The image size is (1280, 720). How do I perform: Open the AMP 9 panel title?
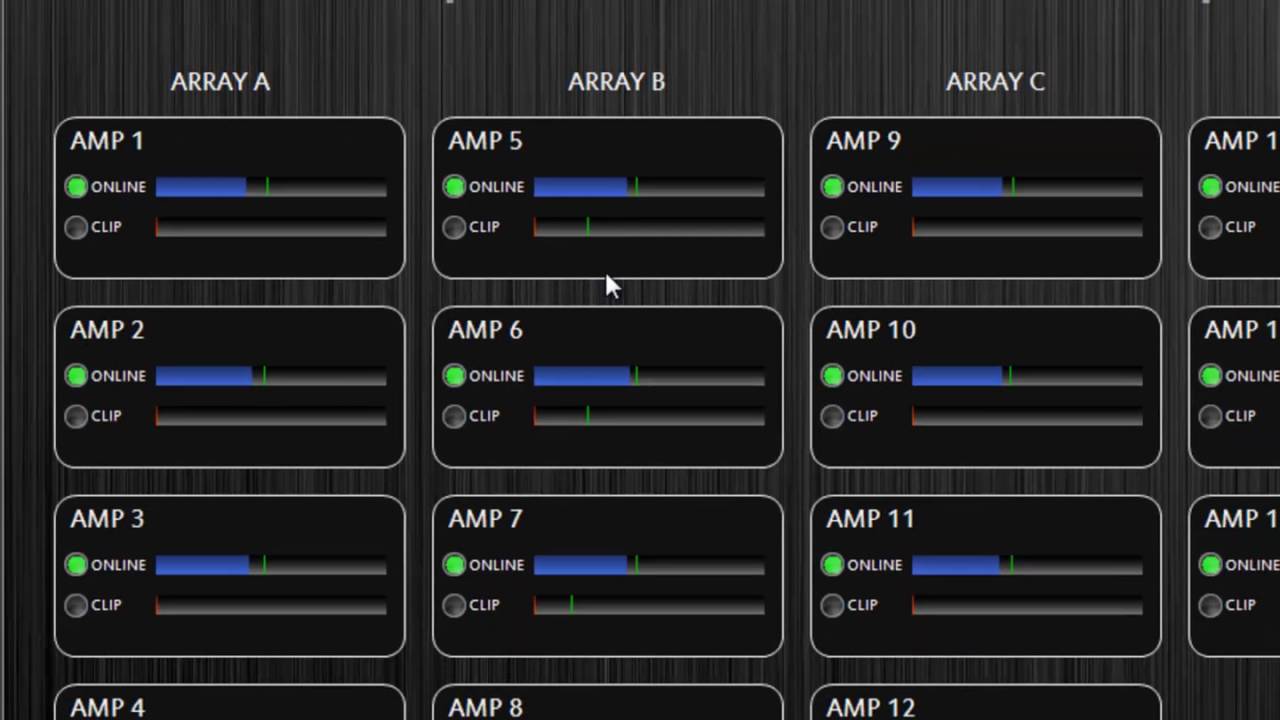(863, 141)
